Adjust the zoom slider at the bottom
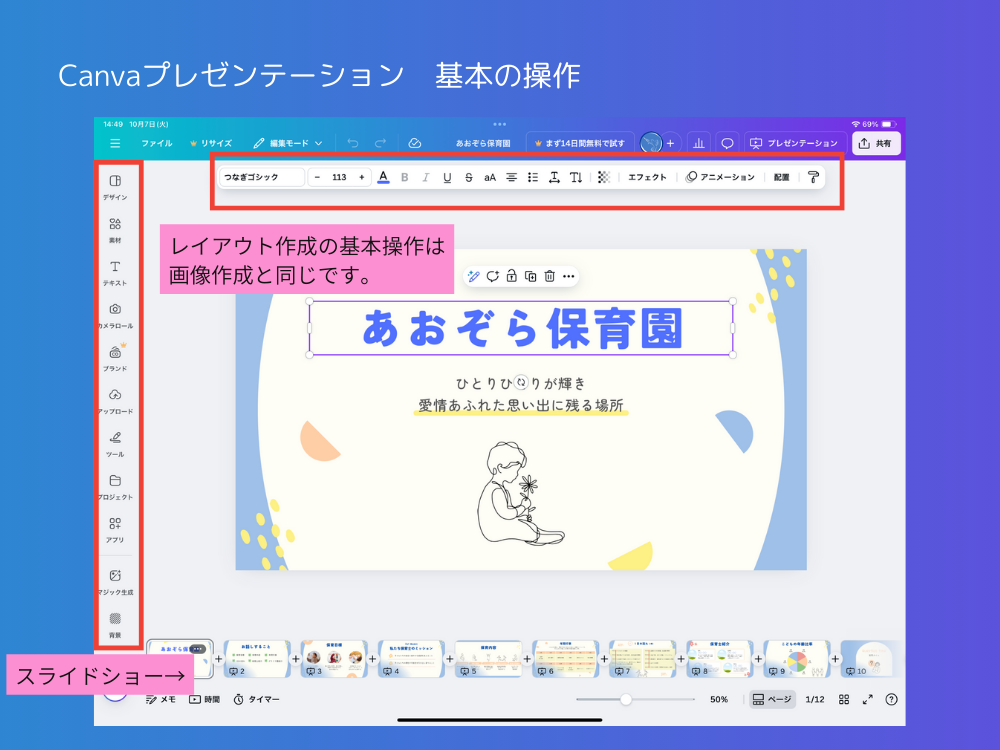The width and height of the screenshot is (1000, 750). coord(625,699)
